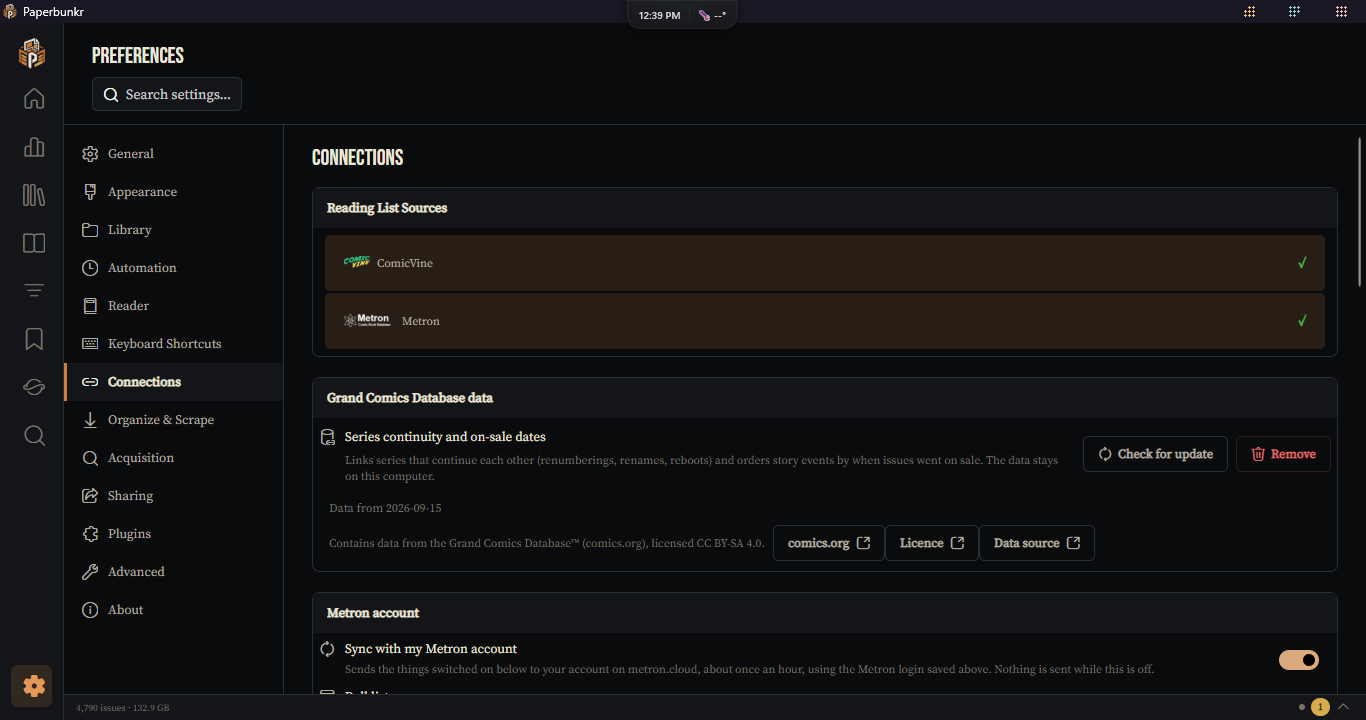Click the orange settings gear in the rail
This screenshot has height=720, width=1366.
[x=33, y=686]
